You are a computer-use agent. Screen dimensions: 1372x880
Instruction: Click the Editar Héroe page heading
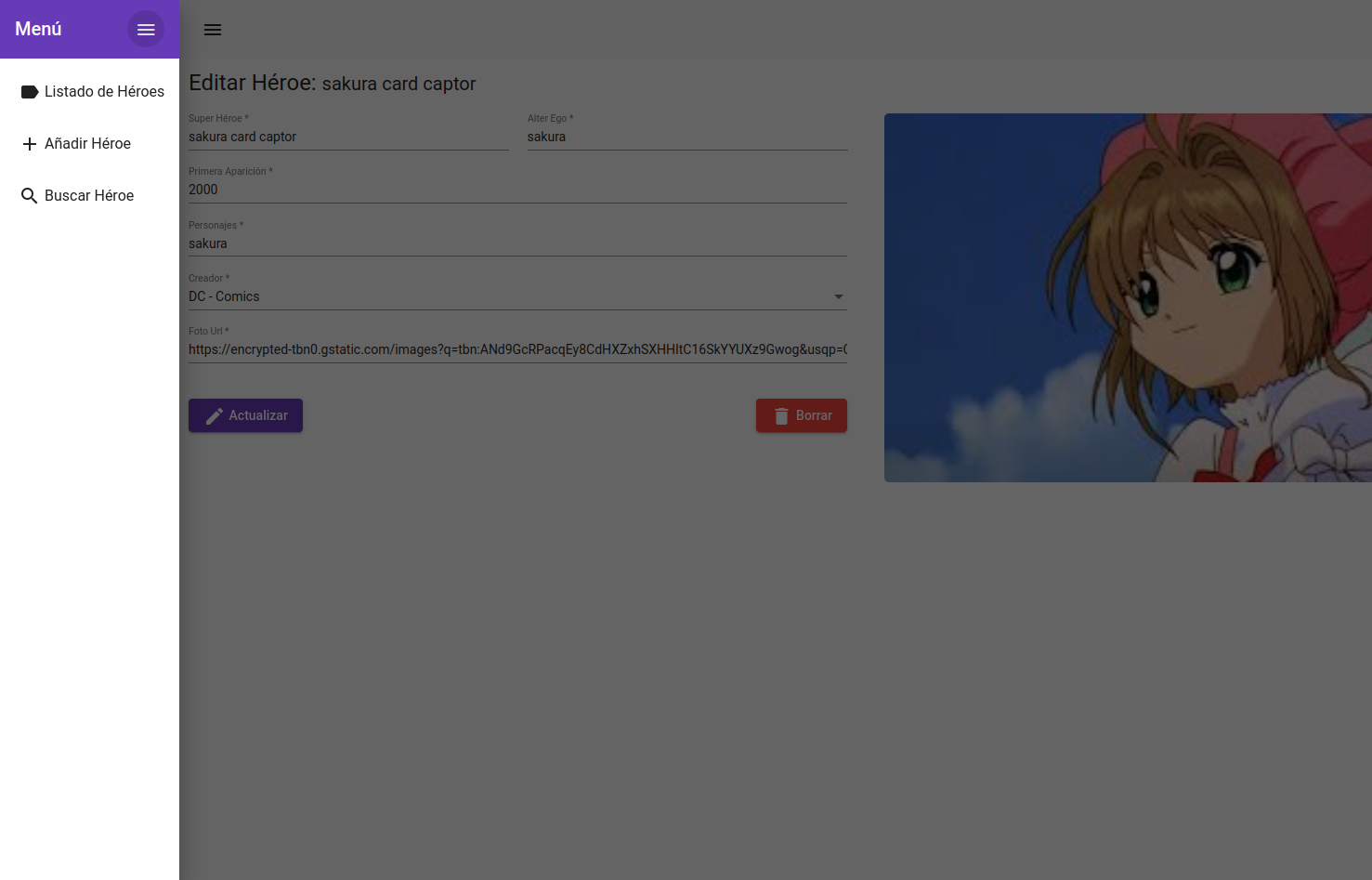332,83
